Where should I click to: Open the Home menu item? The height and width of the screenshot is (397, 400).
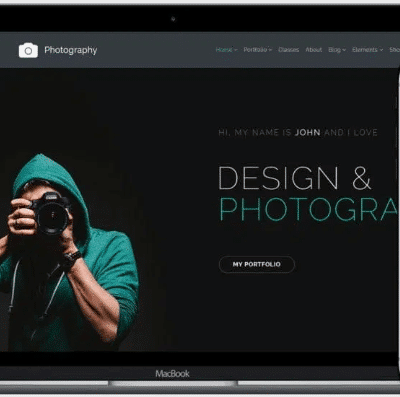[224, 50]
